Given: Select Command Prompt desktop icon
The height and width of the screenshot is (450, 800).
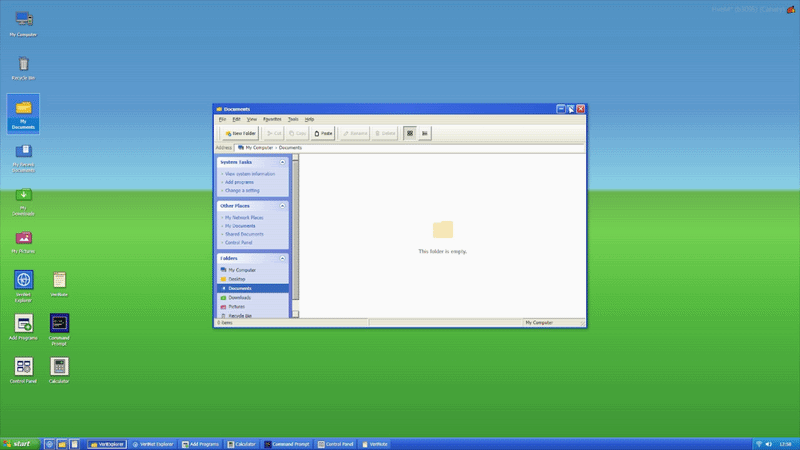Looking at the screenshot, I should pos(59,330).
